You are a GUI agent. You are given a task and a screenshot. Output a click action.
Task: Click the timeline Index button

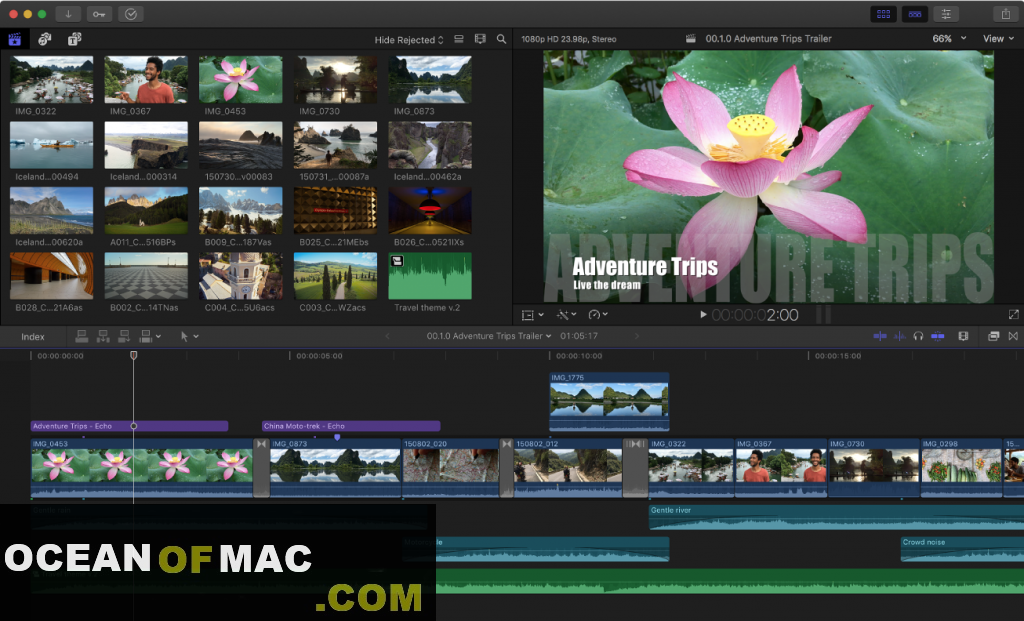pos(33,336)
